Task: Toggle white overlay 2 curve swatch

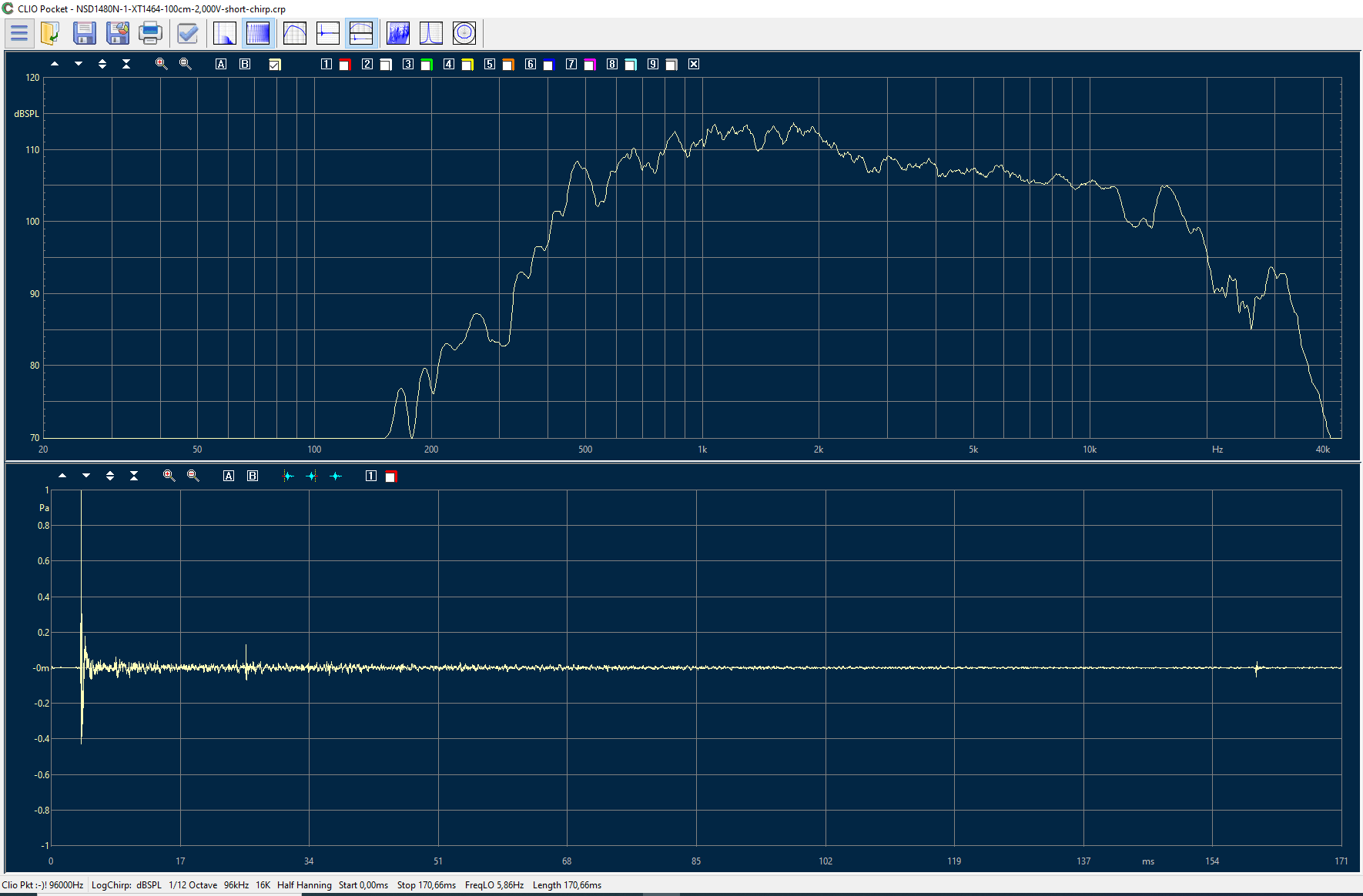Action: 386,65
